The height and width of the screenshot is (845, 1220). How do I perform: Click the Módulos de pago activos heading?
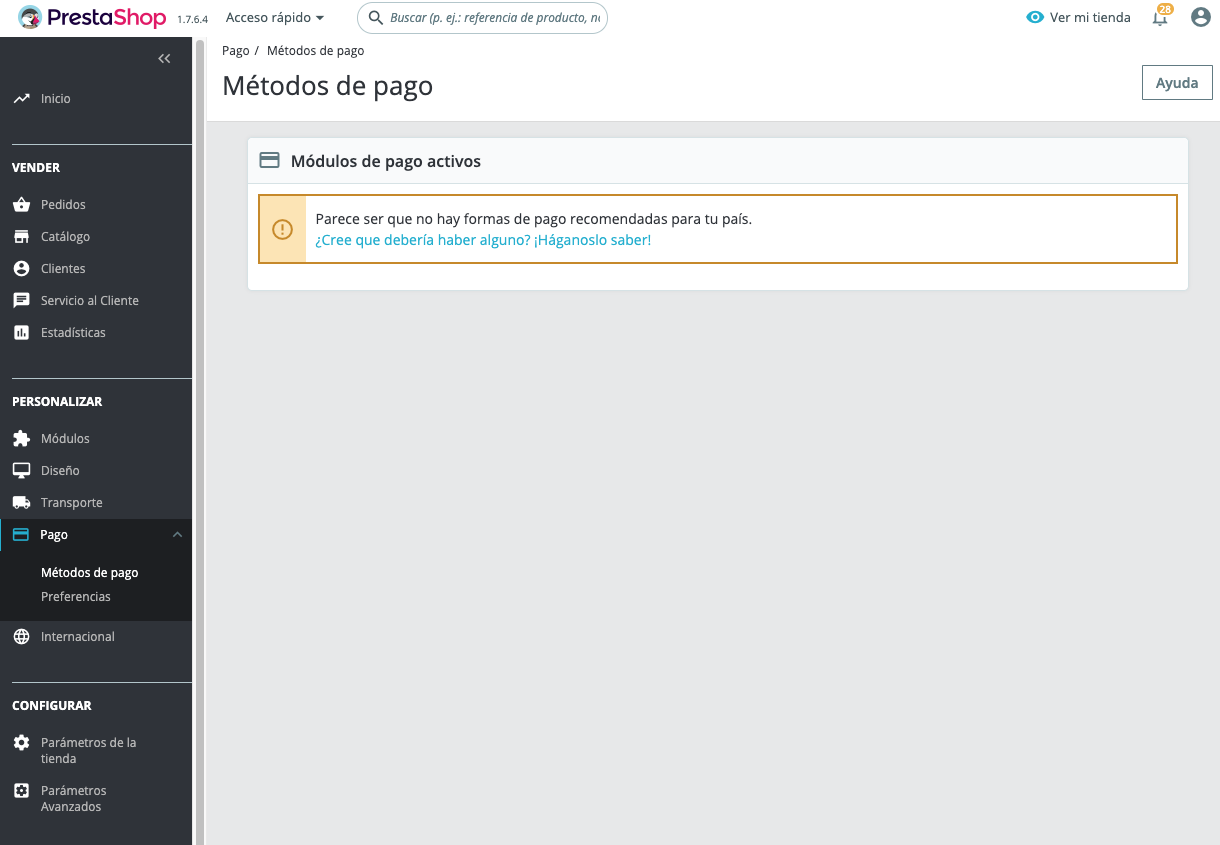point(386,161)
